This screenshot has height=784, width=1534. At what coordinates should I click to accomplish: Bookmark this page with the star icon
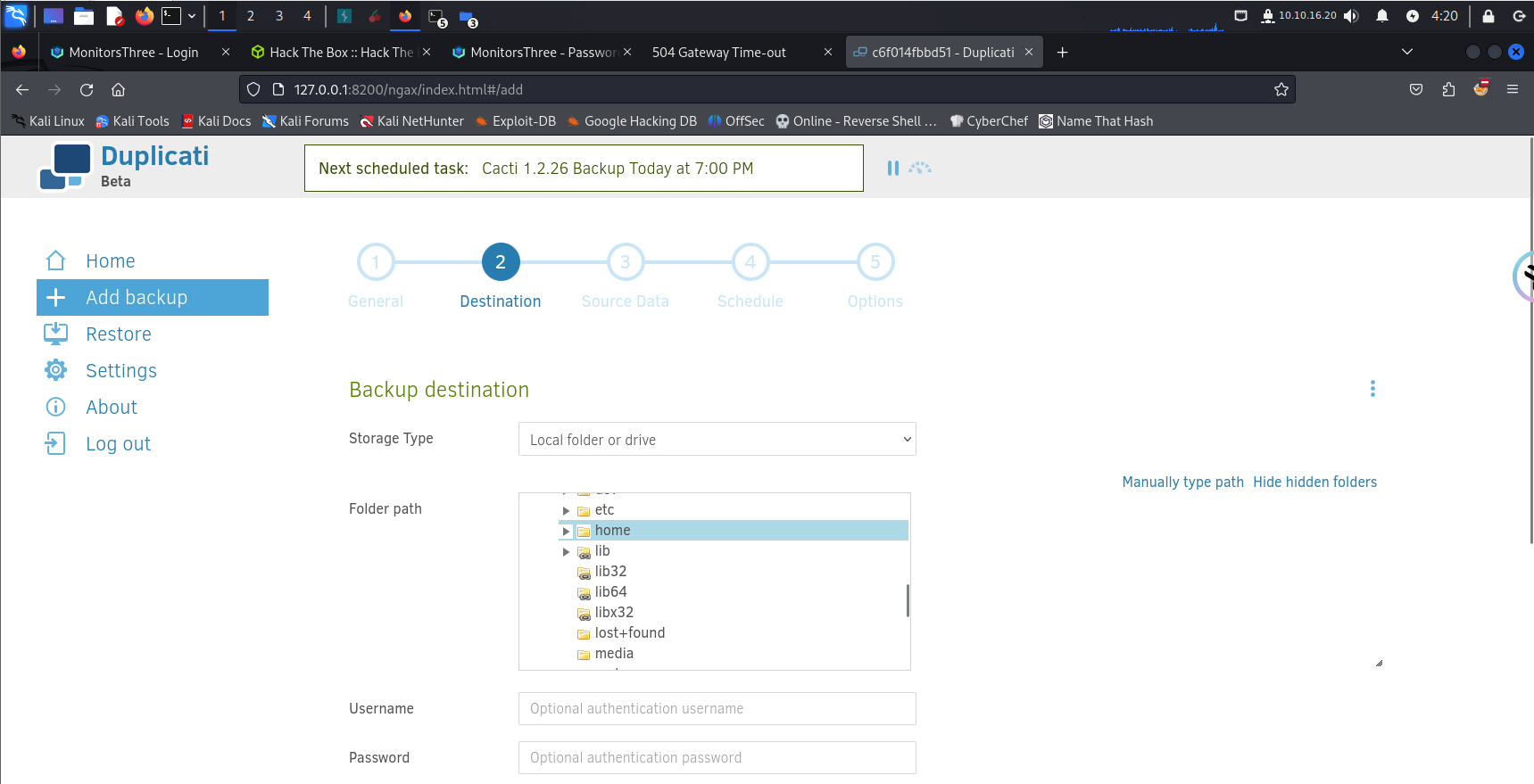click(x=1281, y=89)
